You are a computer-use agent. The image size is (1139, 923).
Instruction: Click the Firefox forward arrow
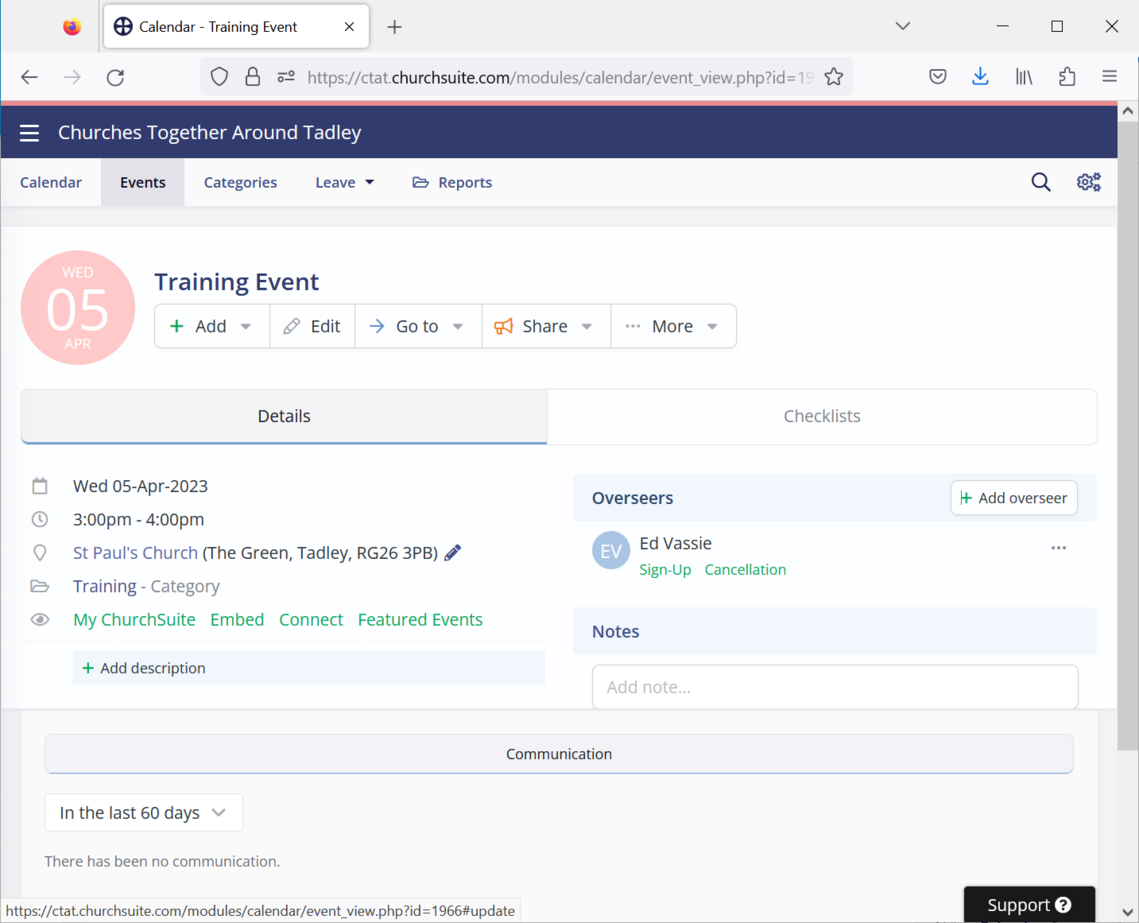(72, 77)
